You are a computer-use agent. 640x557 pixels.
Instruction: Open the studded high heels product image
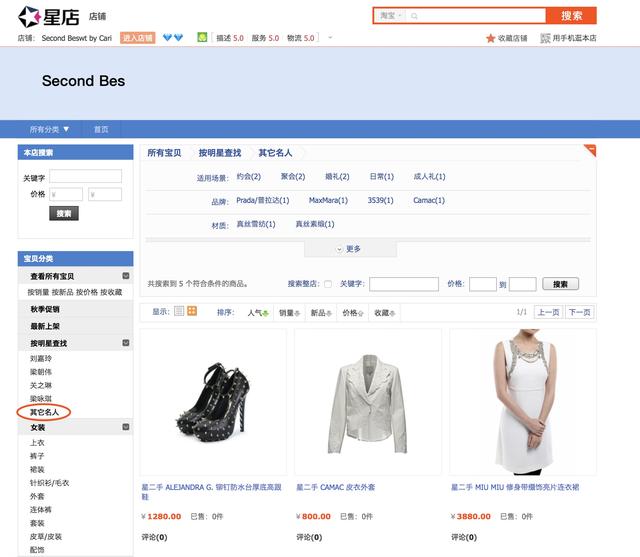(x=213, y=402)
